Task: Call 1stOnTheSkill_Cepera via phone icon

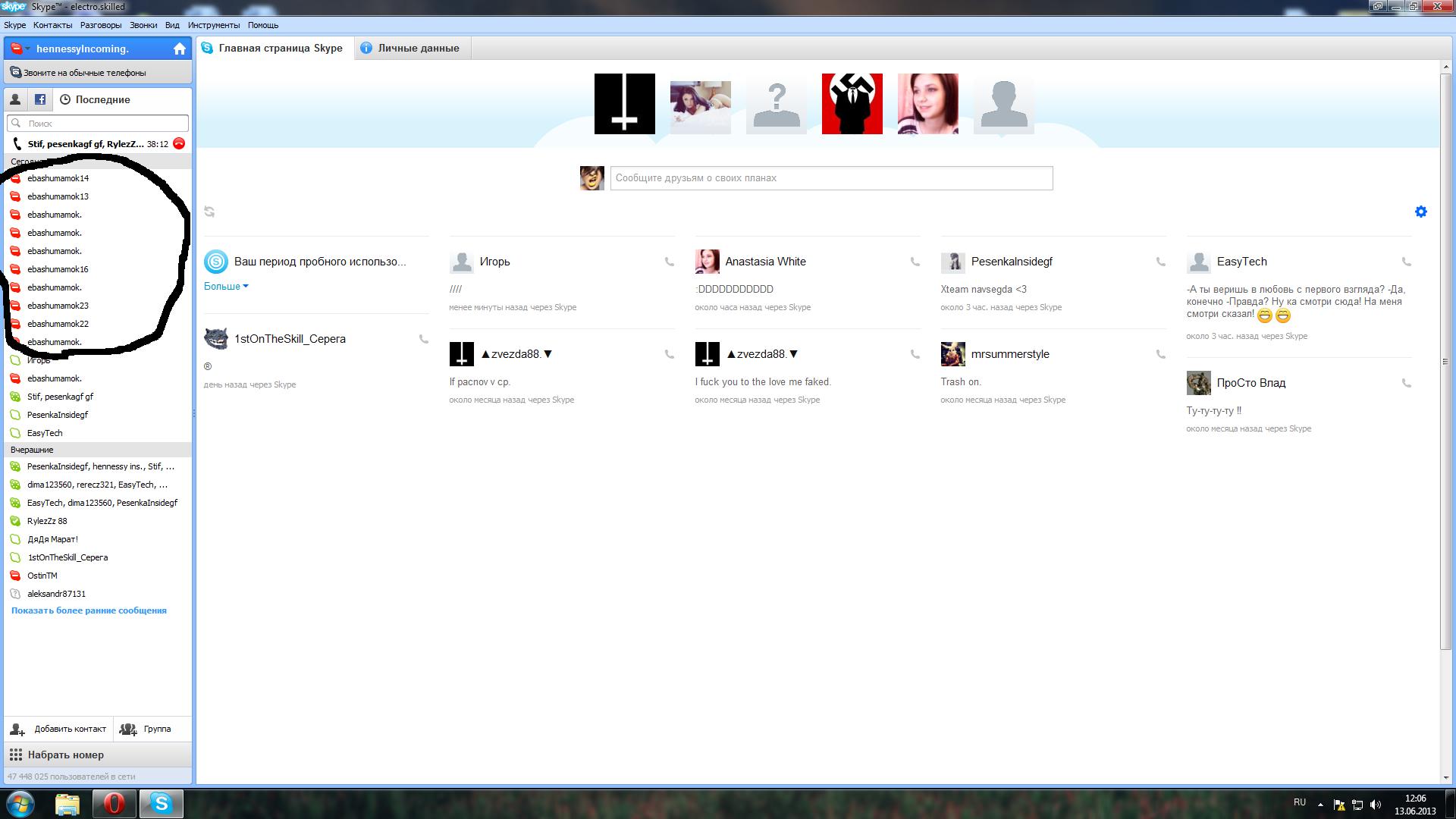Action: (423, 339)
